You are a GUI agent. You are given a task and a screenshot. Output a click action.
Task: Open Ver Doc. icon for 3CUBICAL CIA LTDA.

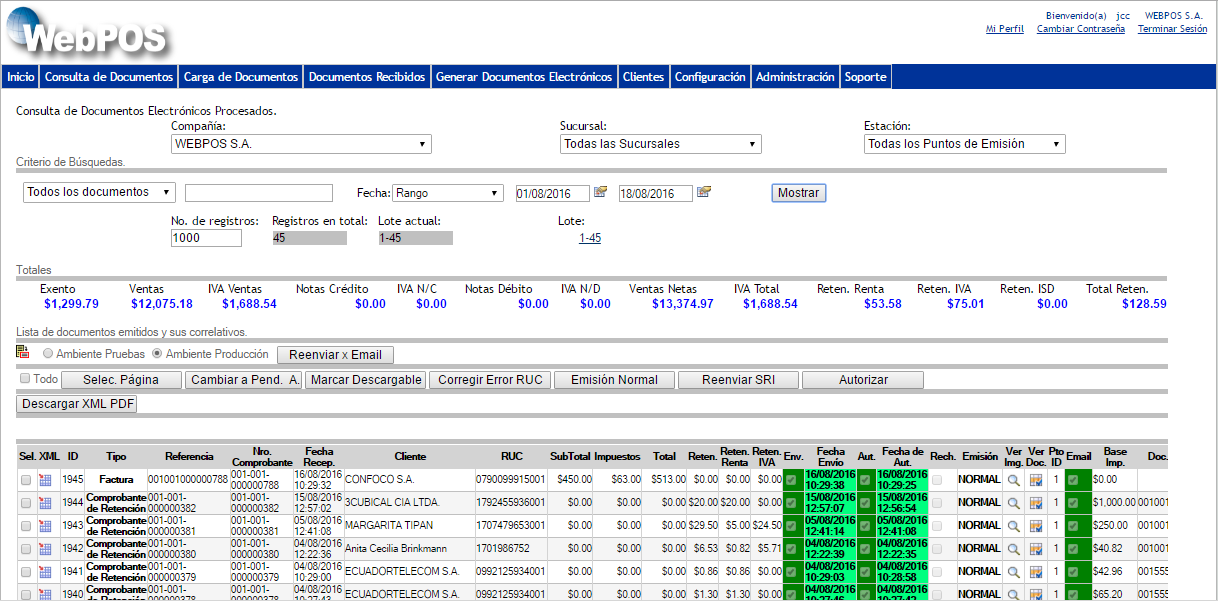1036,503
